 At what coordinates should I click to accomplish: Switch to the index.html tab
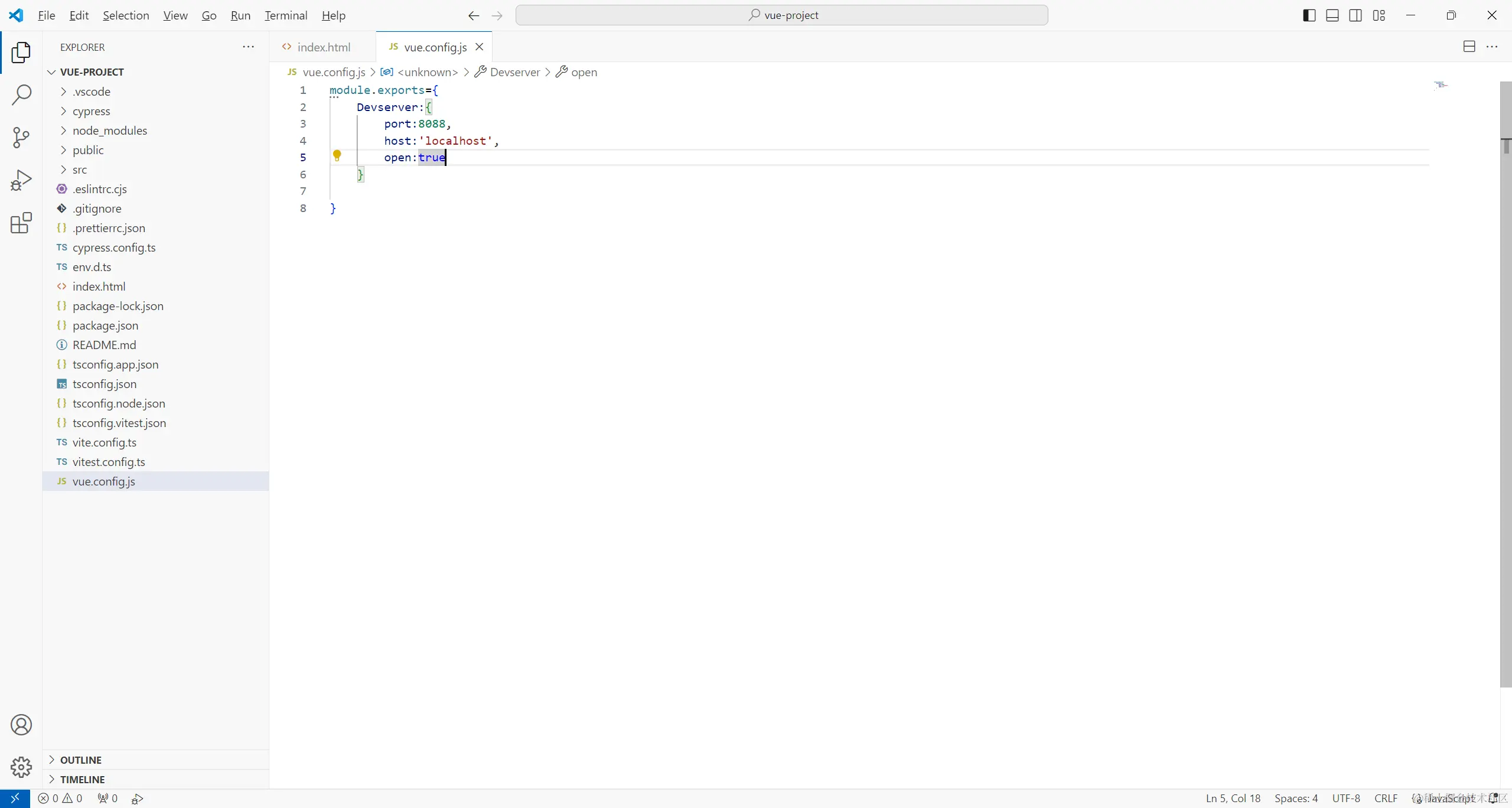point(323,47)
